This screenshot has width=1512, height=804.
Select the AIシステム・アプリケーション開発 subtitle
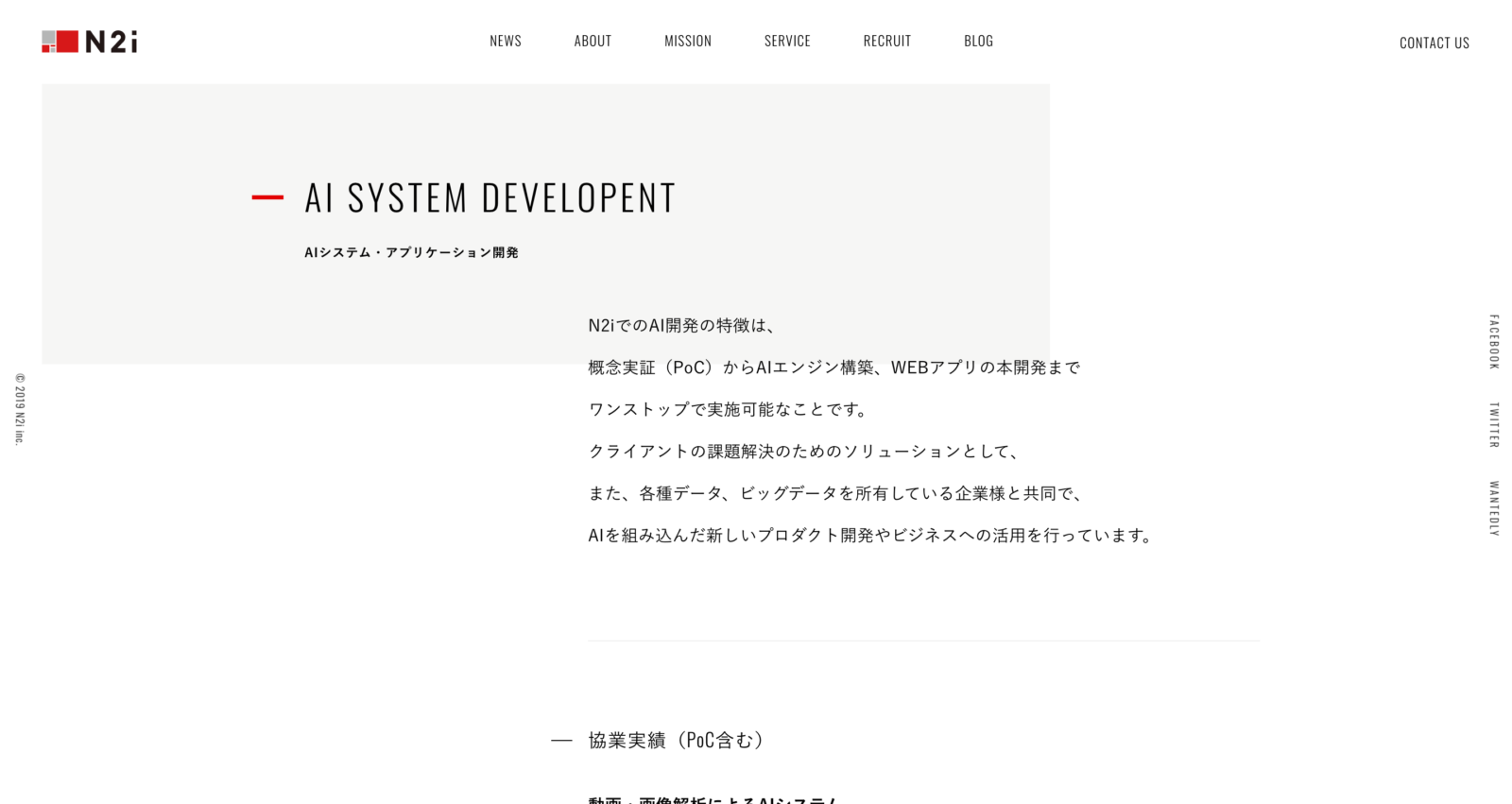tap(411, 252)
